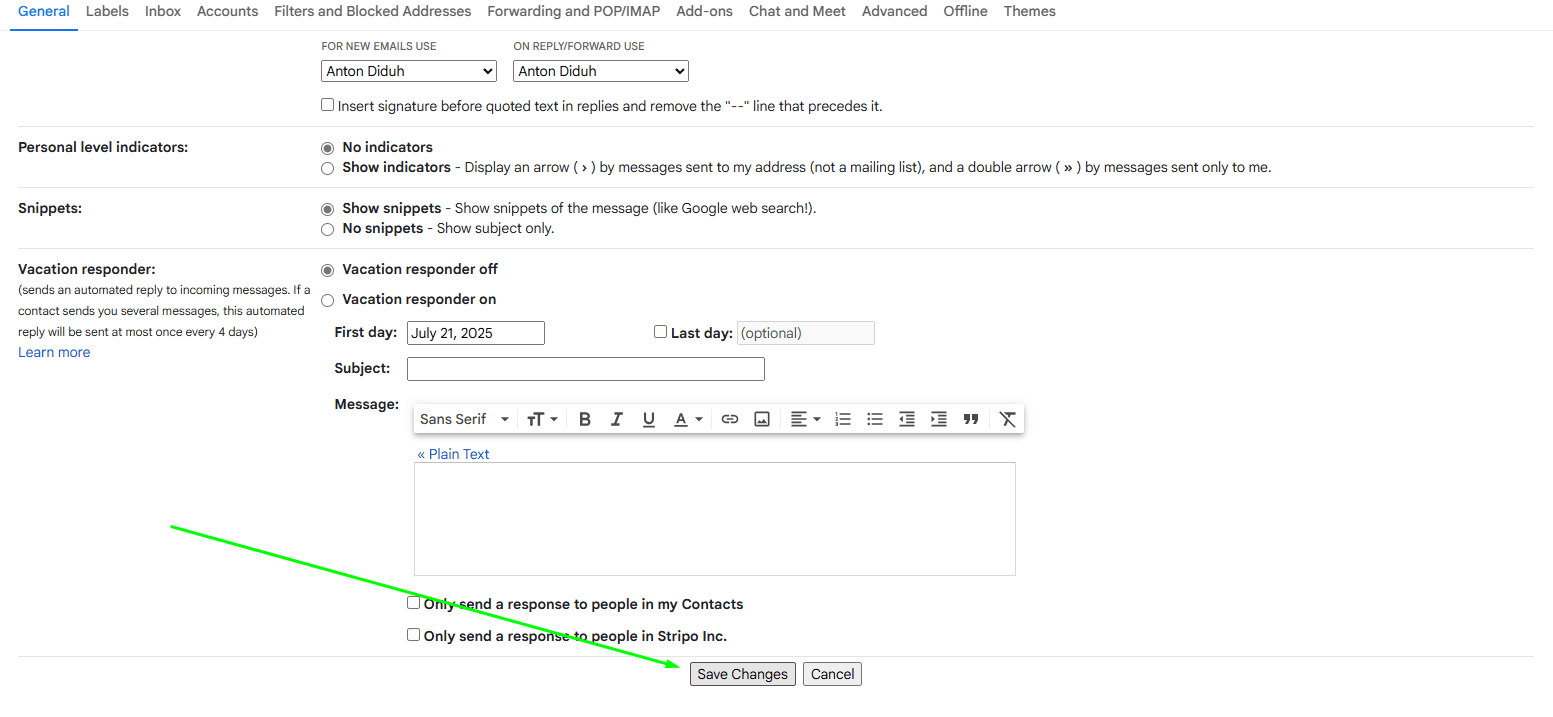Open the text alignment dropdown
The width and height of the screenshot is (1553, 717).
pos(804,419)
